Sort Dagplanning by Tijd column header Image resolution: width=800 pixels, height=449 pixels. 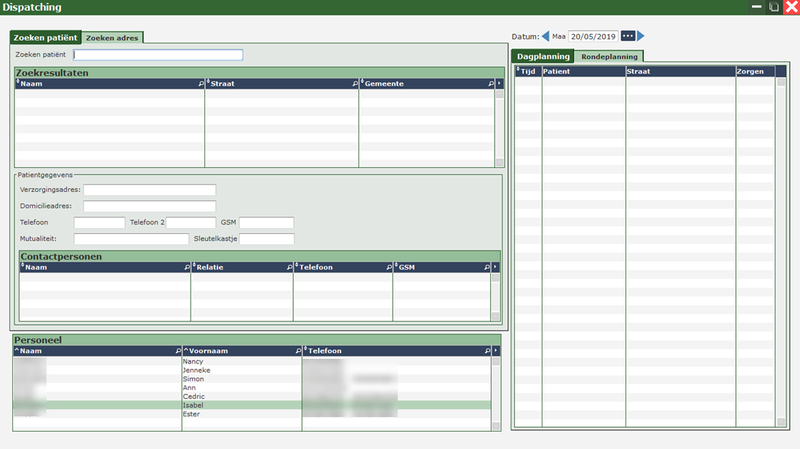529,72
